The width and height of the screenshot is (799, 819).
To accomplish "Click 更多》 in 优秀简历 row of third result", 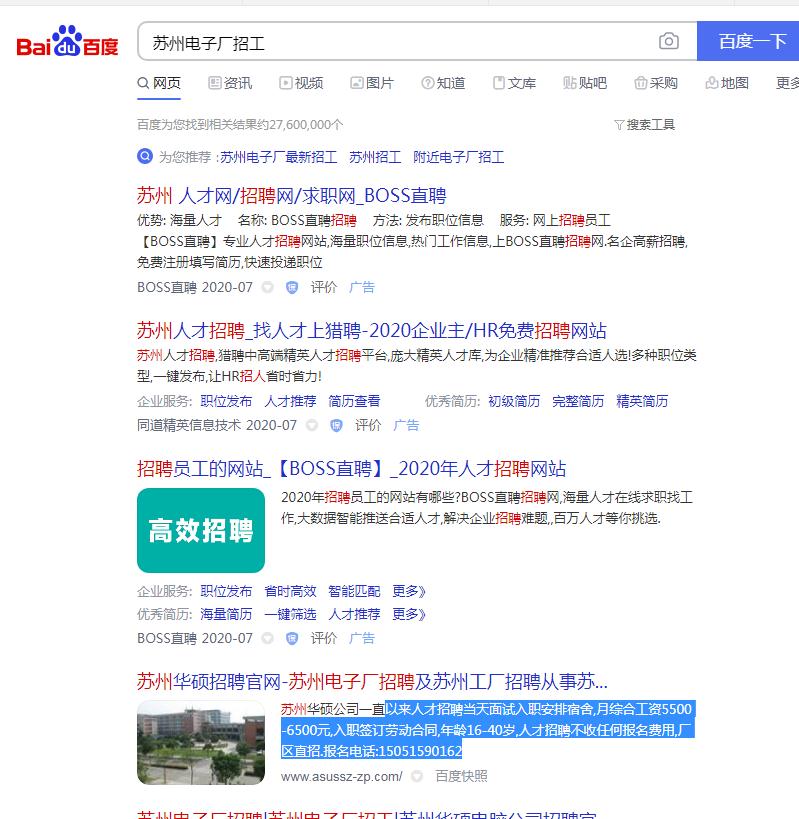I will [x=409, y=614].
